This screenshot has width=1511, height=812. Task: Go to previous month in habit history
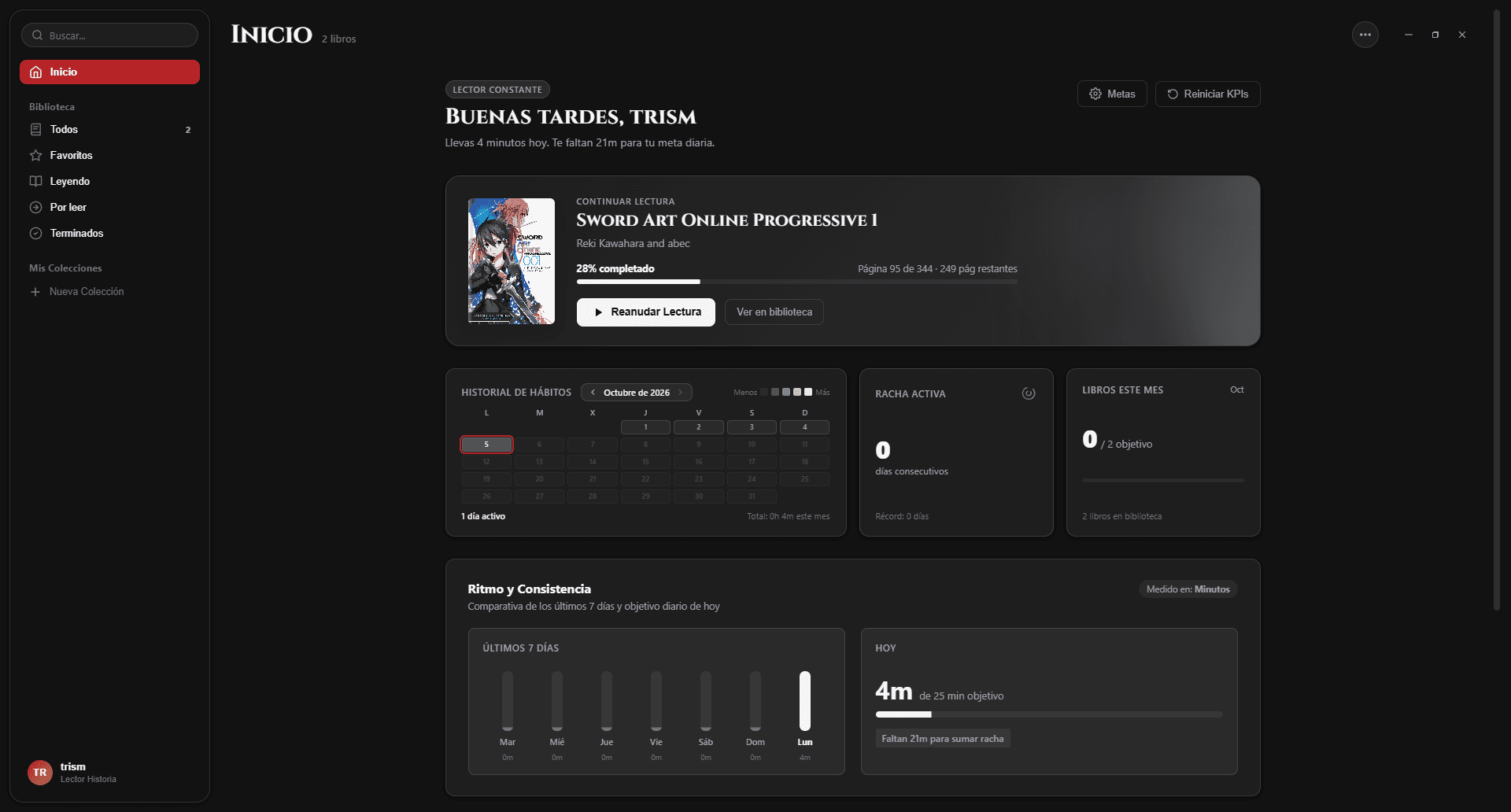593,393
